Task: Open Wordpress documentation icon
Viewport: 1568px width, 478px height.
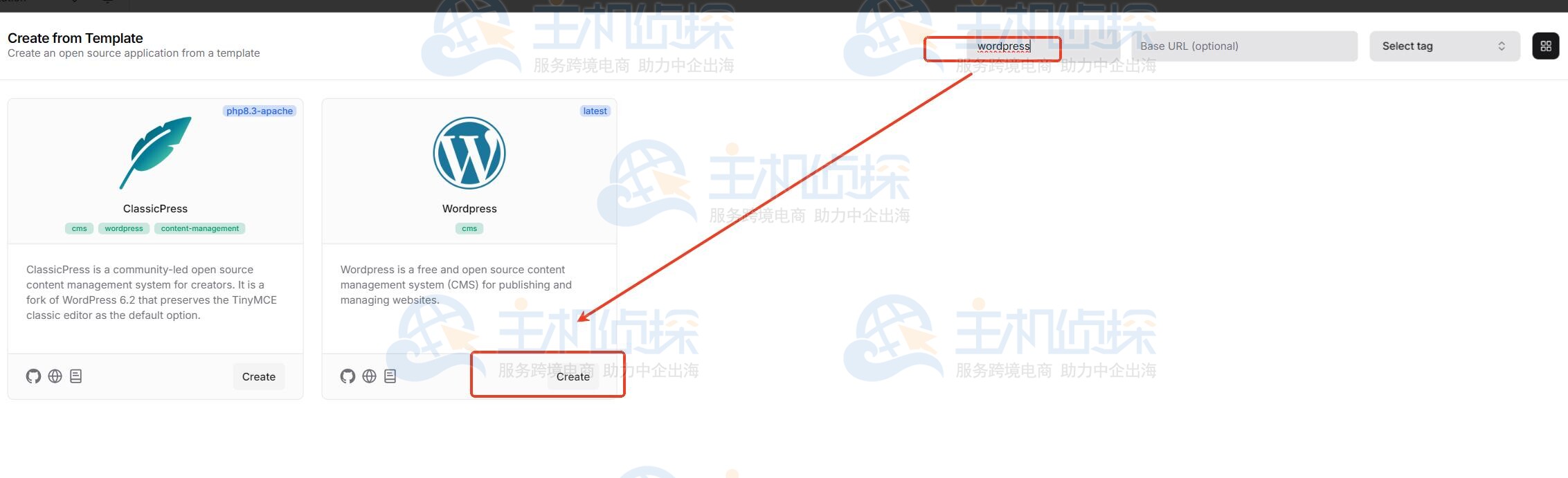Action: click(390, 376)
